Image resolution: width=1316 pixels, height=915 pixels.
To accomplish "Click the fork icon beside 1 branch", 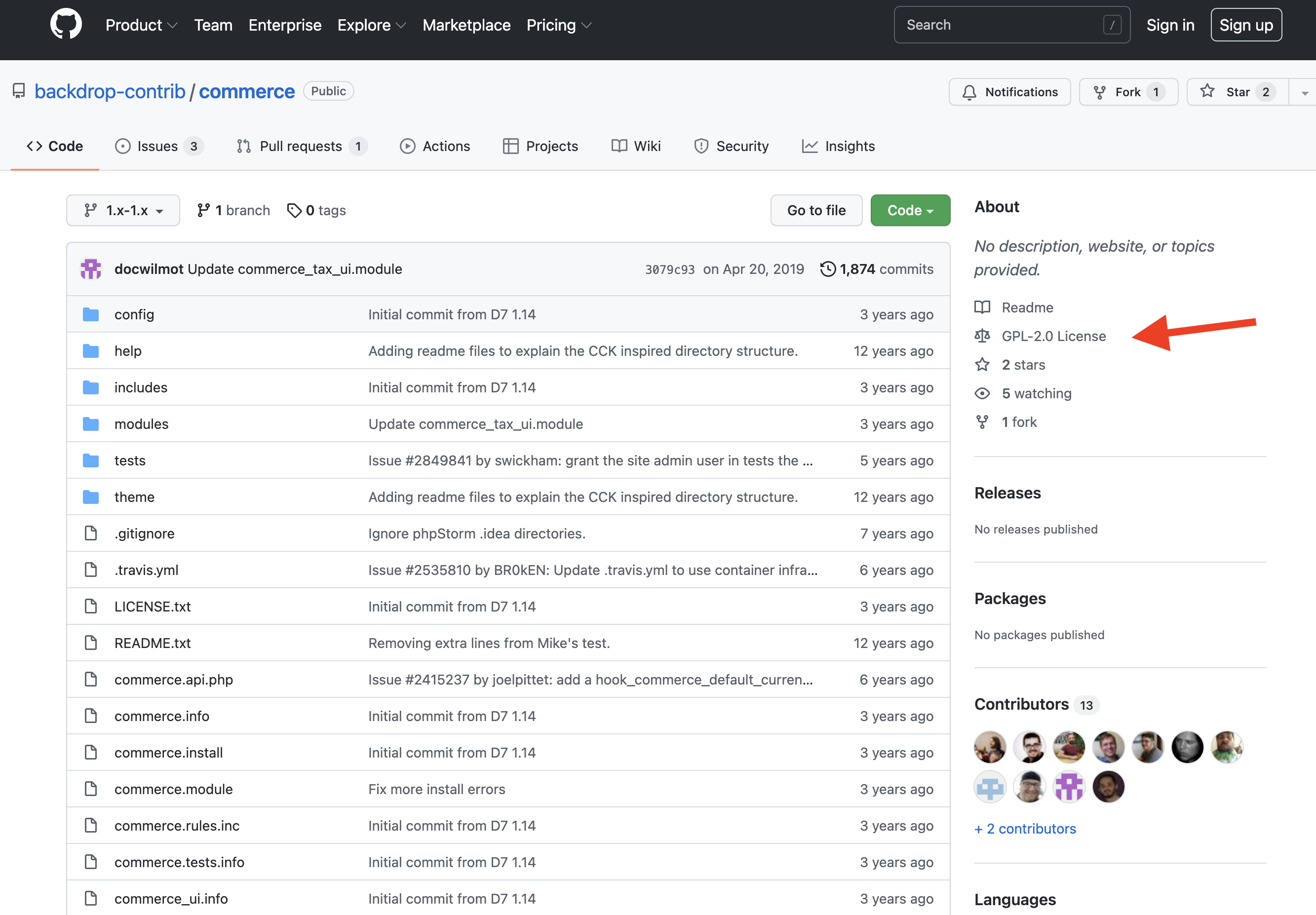I will [x=203, y=210].
